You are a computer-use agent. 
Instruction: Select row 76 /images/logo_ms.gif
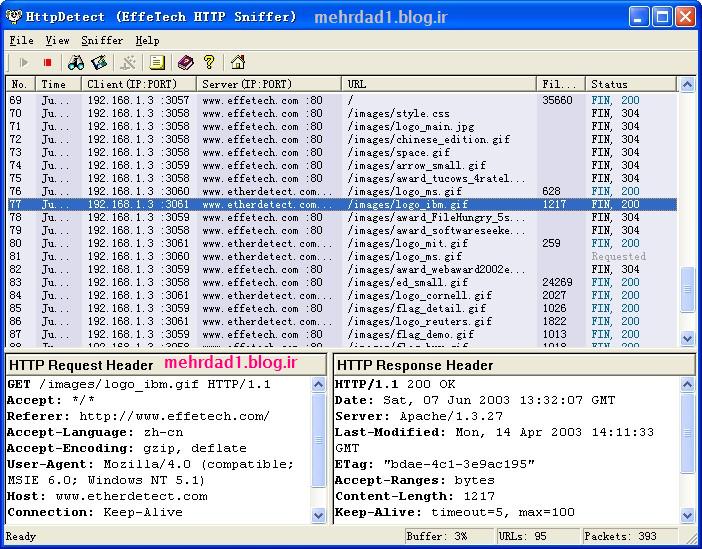pos(342,191)
